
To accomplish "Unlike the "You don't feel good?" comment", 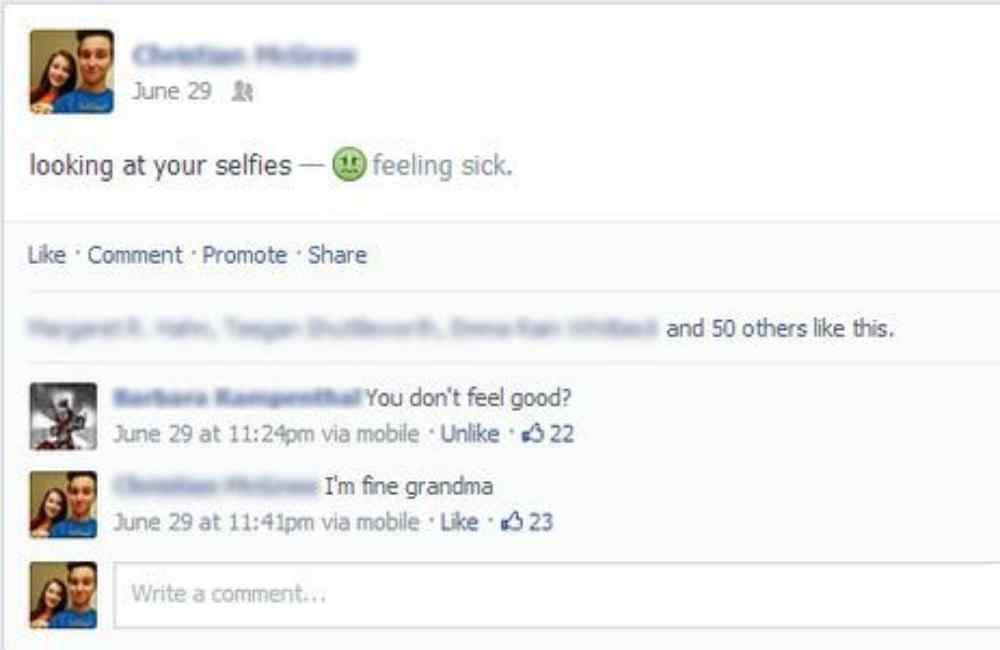I will tap(470, 434).
